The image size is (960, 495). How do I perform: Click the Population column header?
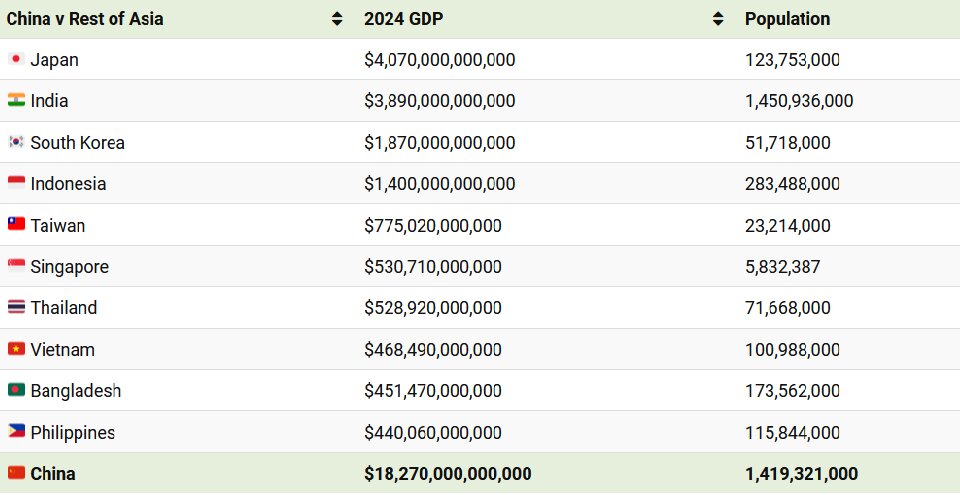787,19
